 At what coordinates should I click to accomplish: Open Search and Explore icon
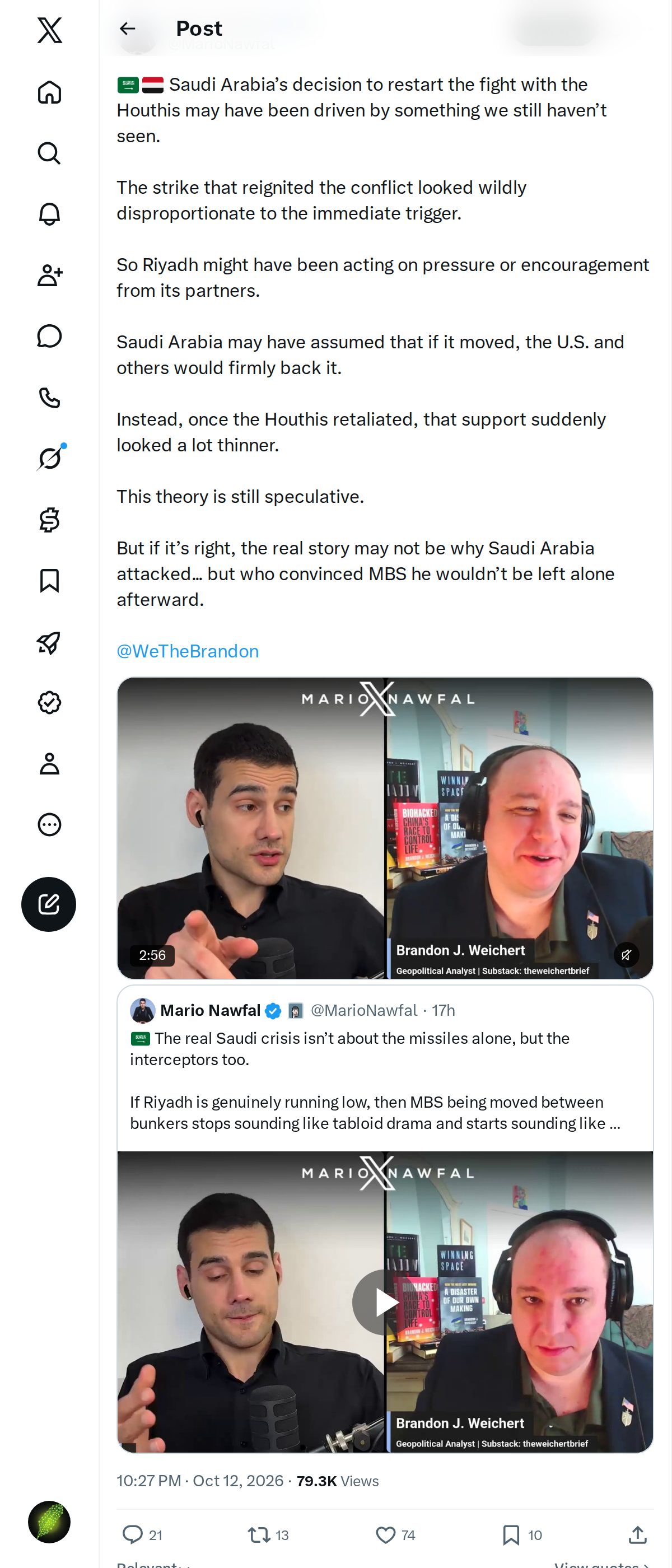point(49,153)
